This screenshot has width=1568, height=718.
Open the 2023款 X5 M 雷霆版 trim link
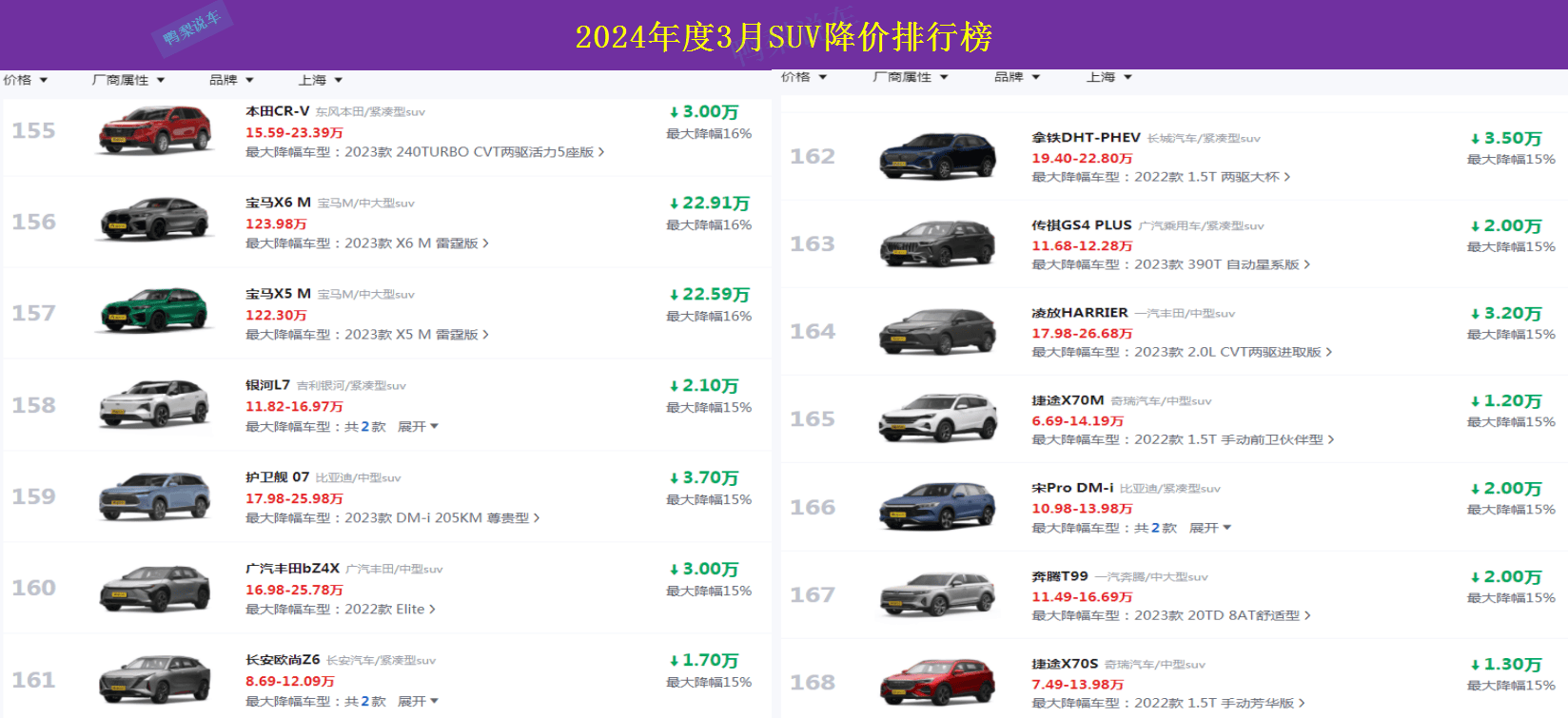(x=416, y=335)
